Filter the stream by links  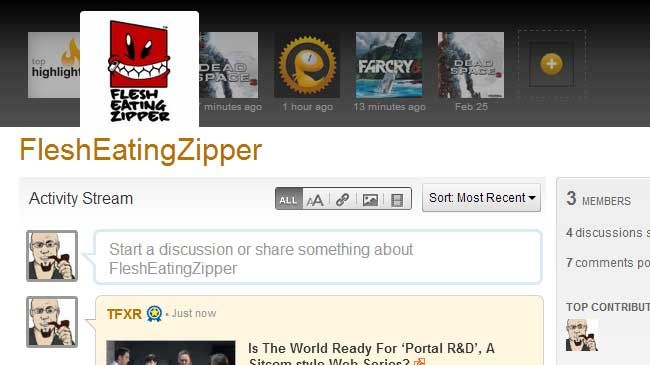[x=342, y=200]
